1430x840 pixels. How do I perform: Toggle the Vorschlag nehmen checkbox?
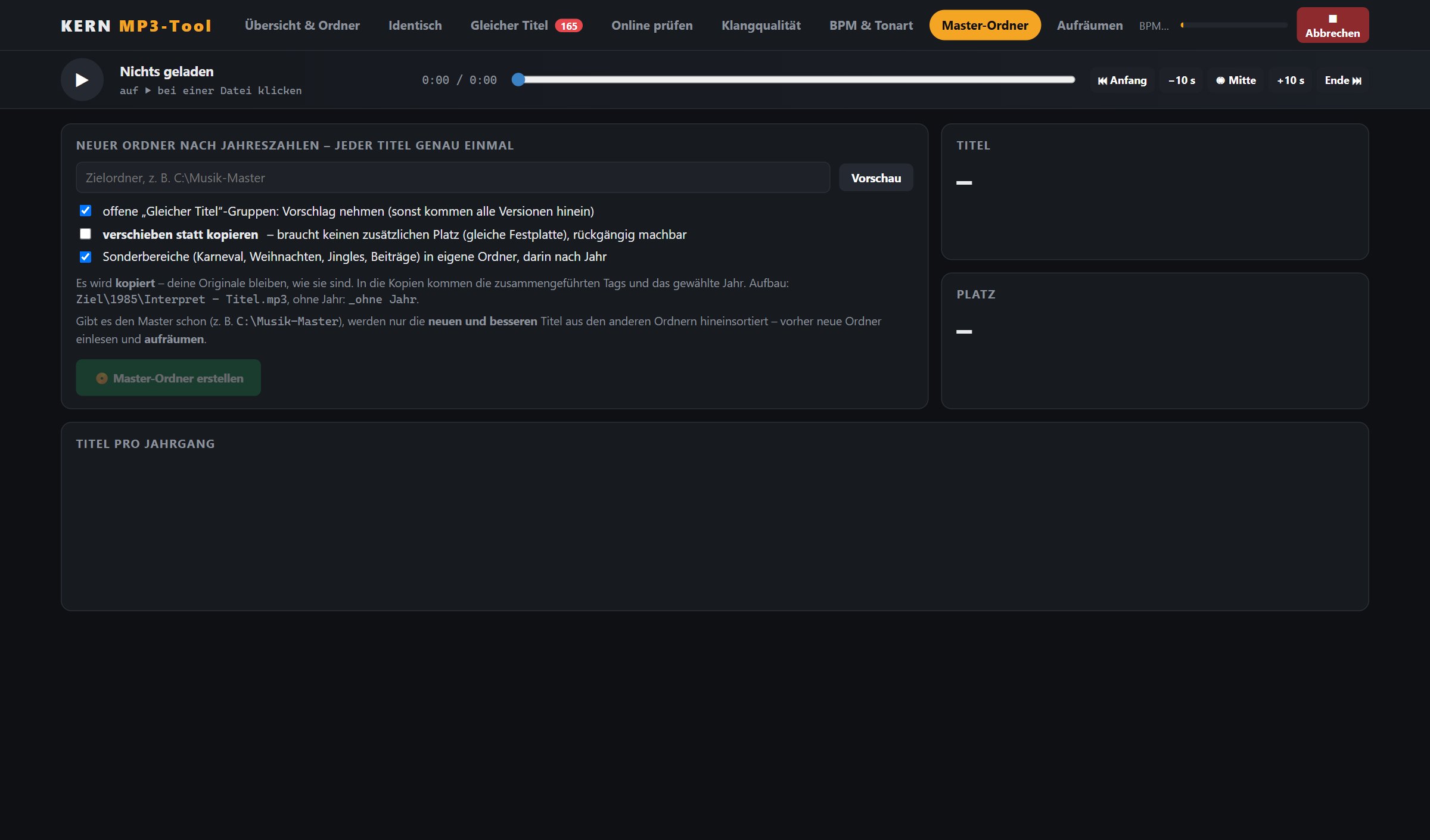tap(85, 211)
